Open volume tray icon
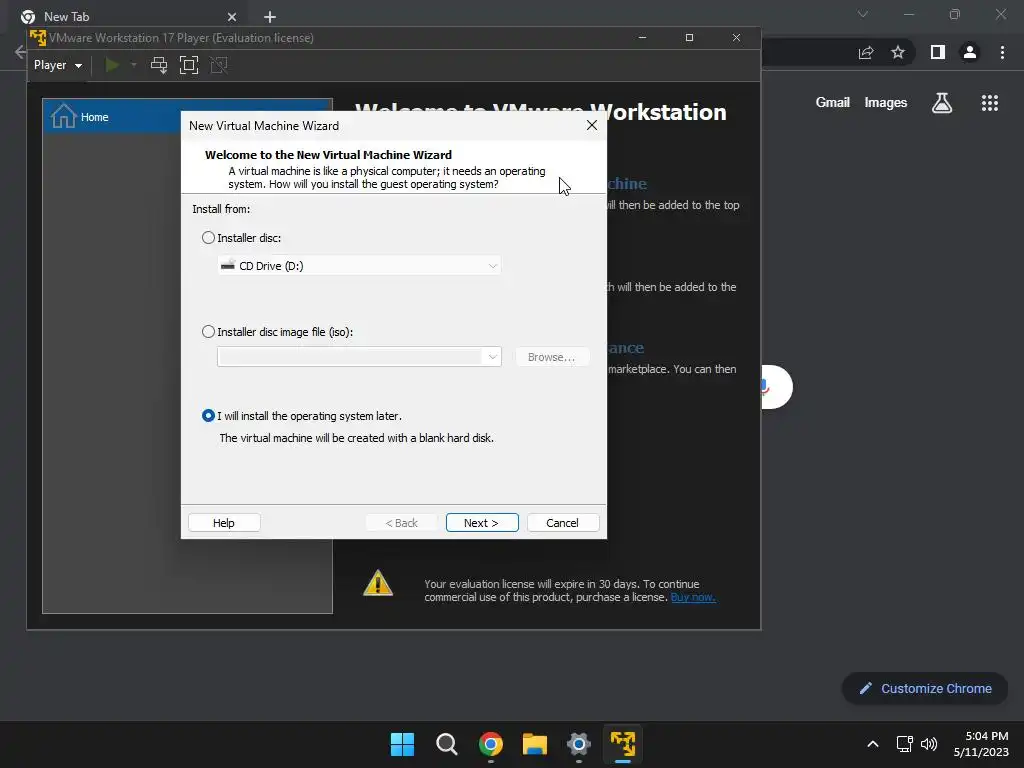This screenshot has height=768, width=1024. [x=929, y=744]
